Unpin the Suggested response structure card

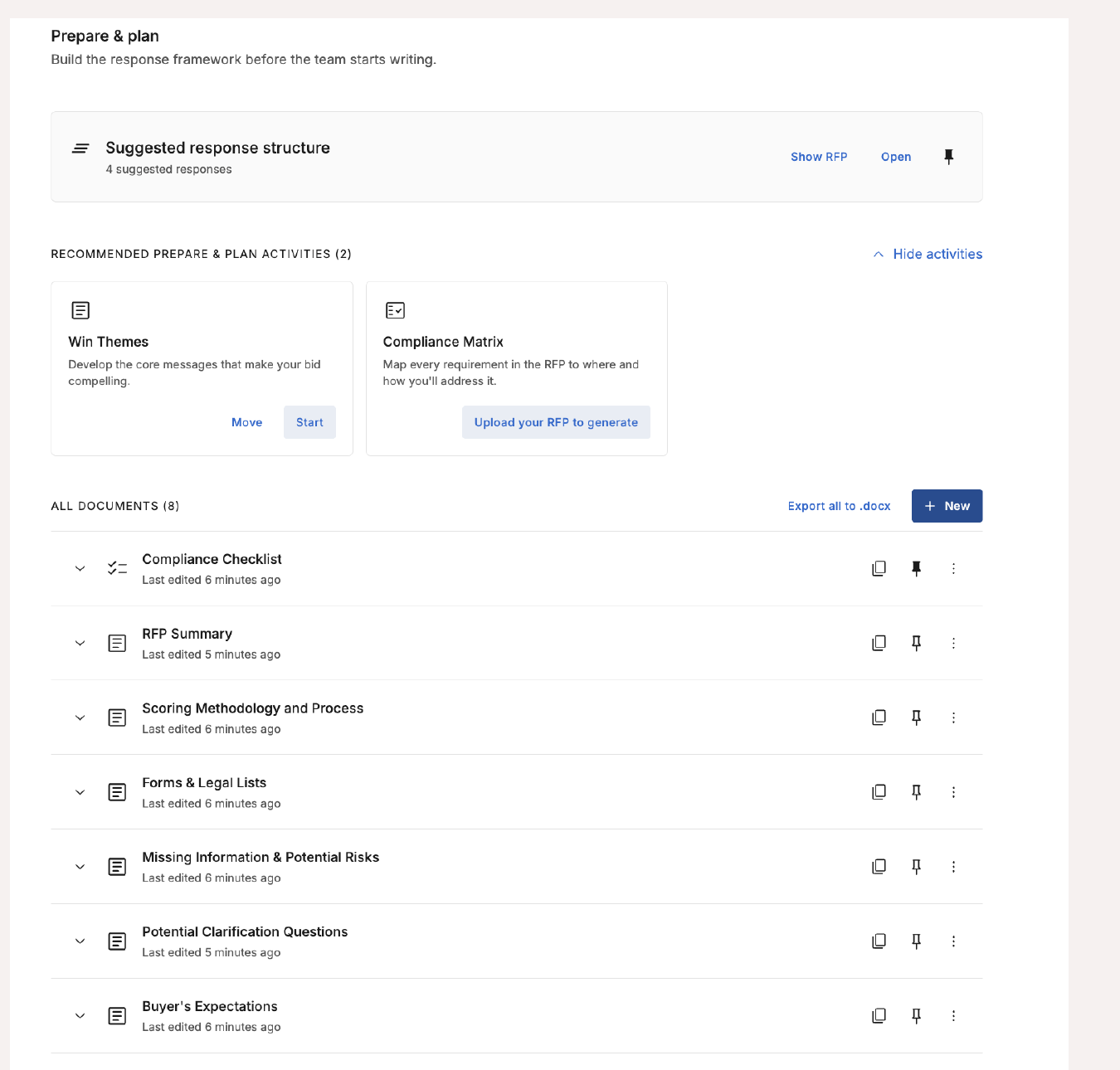pos(949,157)
